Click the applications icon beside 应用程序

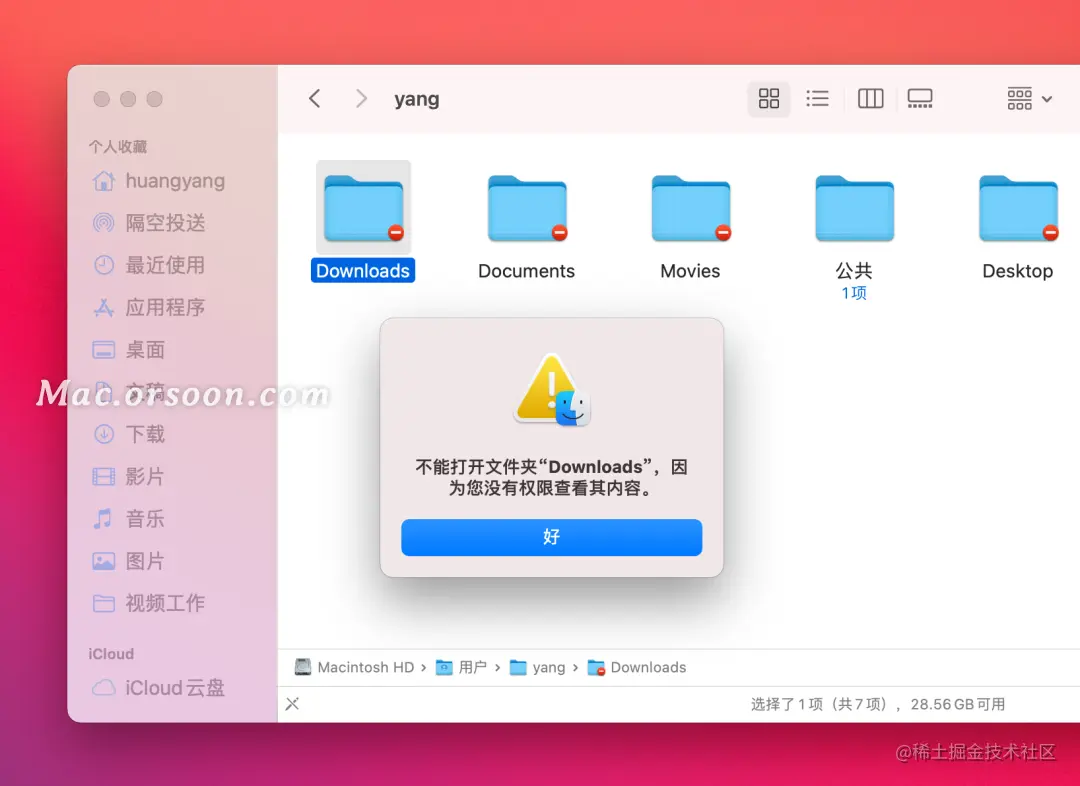103,307
